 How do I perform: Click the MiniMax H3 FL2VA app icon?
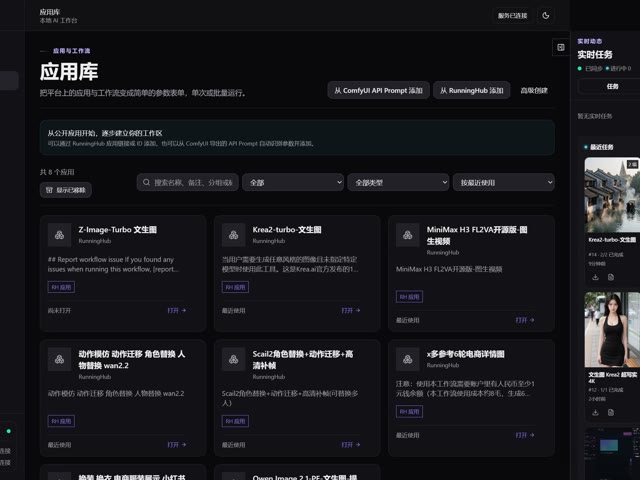(408, 235)
